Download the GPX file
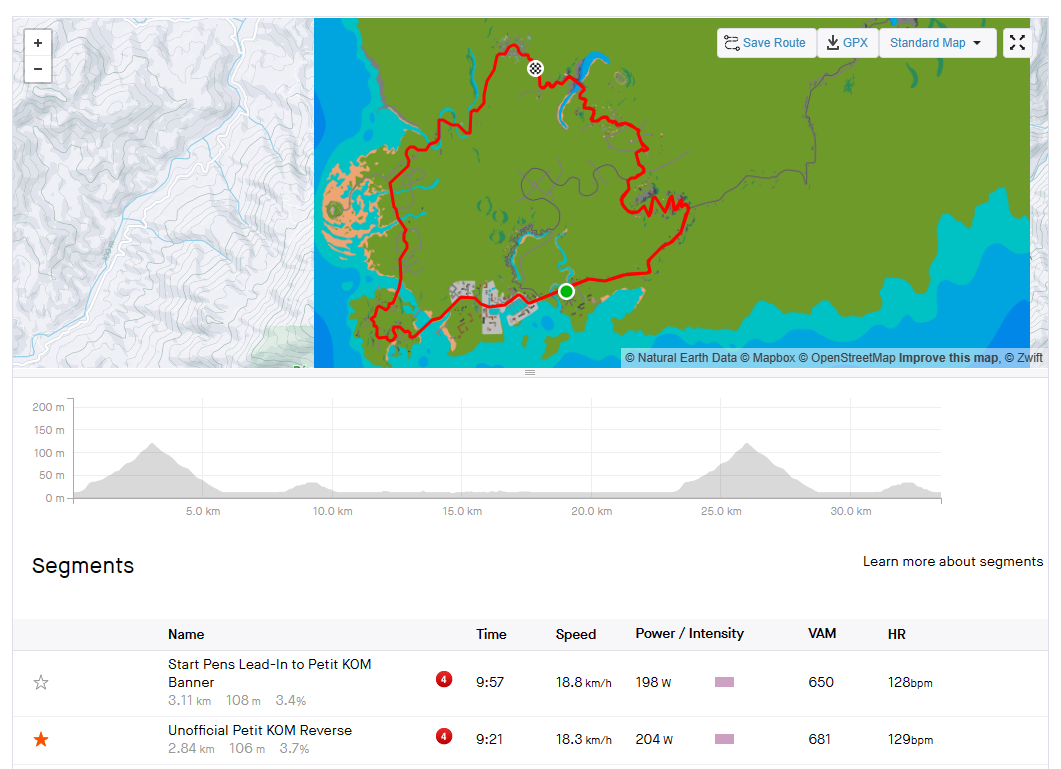The width and height of the screenshot is (1061, 769). (x=848, y=43)
